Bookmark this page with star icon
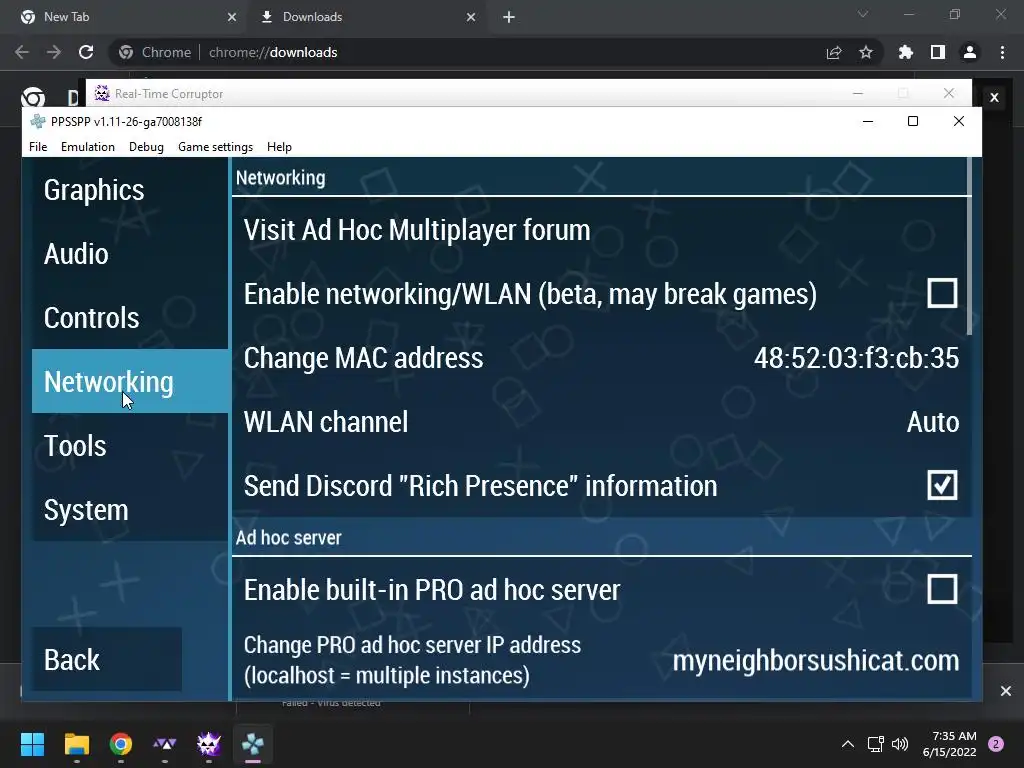 (866, 52)
